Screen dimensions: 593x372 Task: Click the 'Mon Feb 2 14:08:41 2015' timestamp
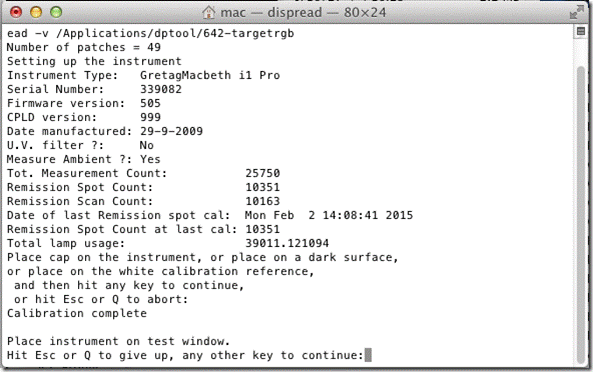[329, 215]
